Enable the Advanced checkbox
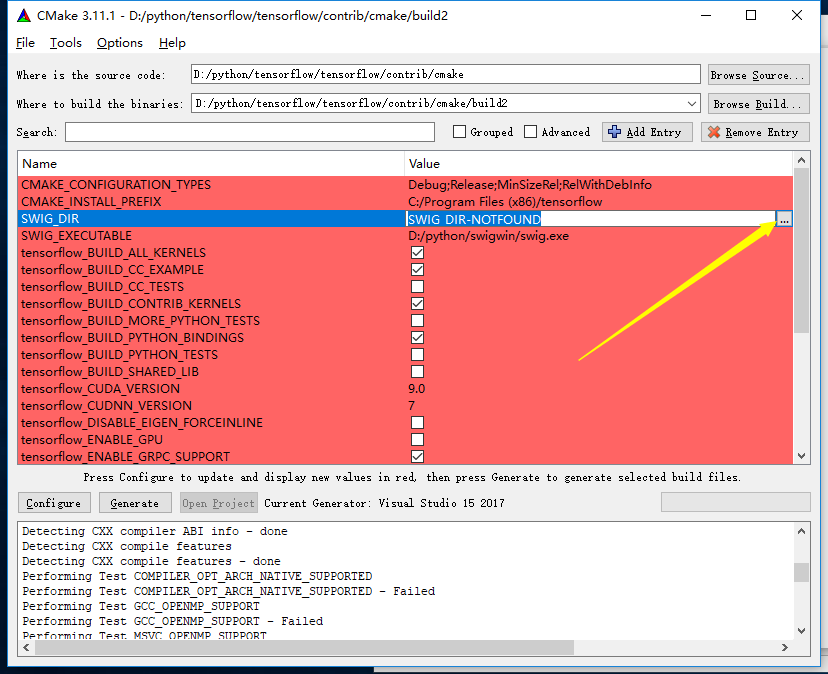 531,132
